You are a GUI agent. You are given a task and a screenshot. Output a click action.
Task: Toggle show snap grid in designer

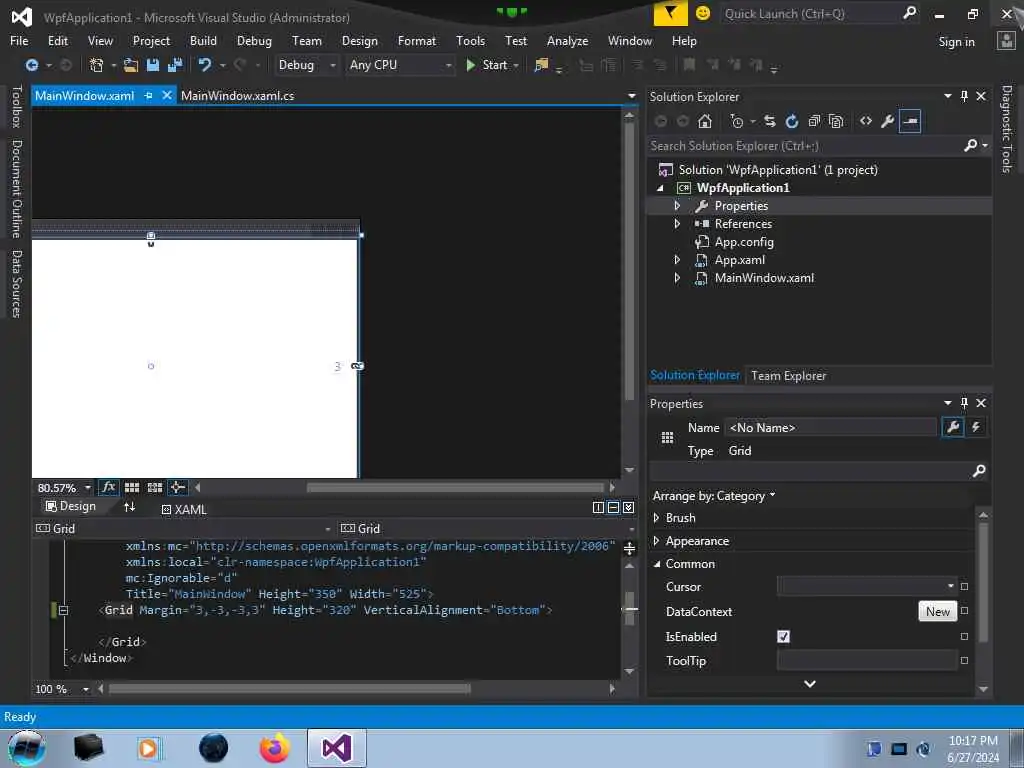(132, 487)
